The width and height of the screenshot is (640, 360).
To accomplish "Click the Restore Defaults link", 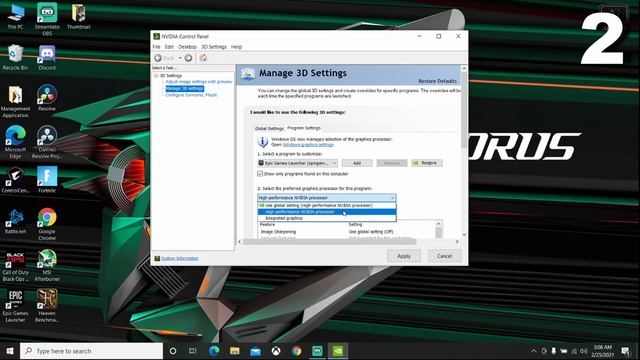I will pyautogui.click(x=438, y=81).
